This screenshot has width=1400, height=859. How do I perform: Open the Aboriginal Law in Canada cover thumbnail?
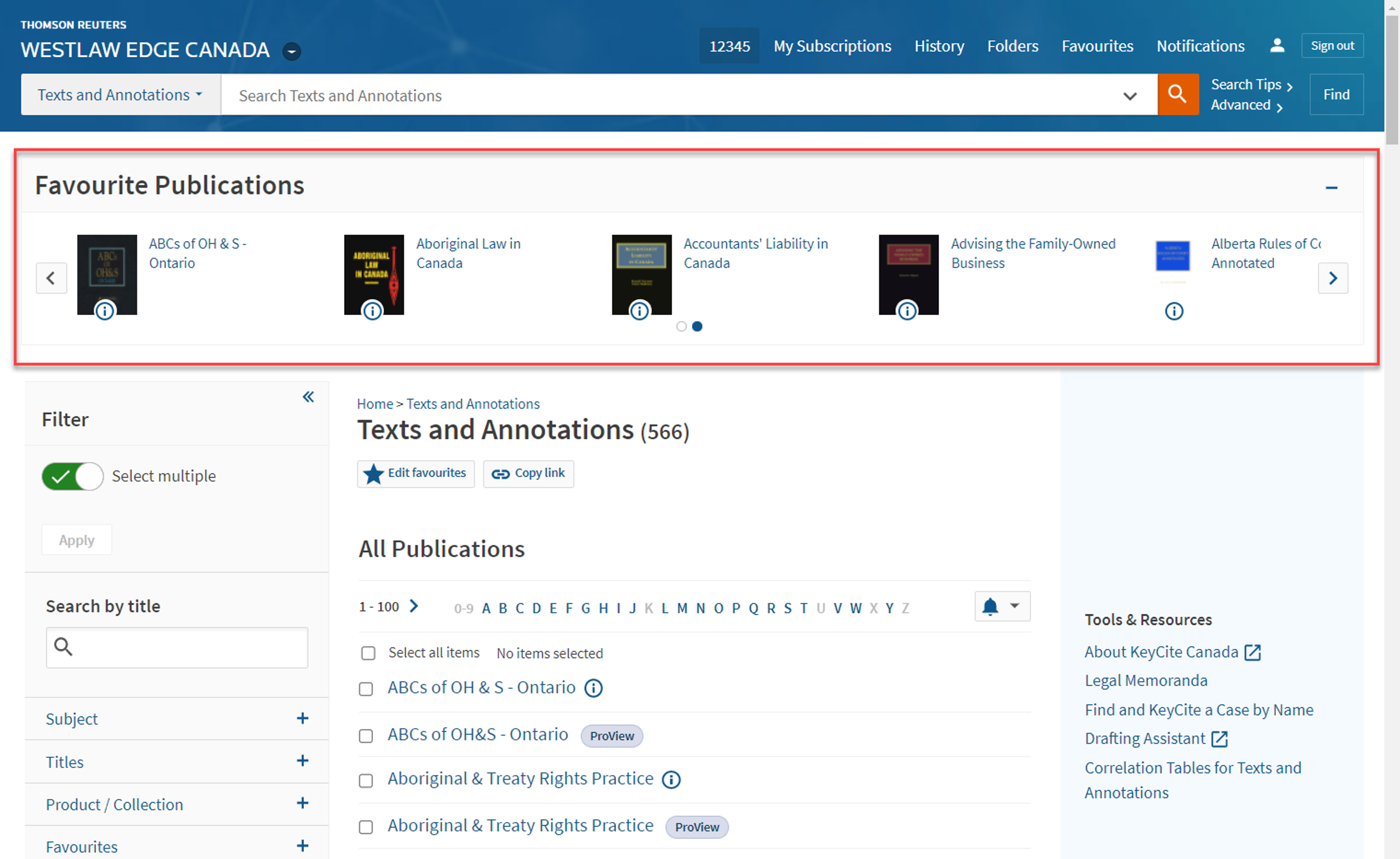click(374, 275)
